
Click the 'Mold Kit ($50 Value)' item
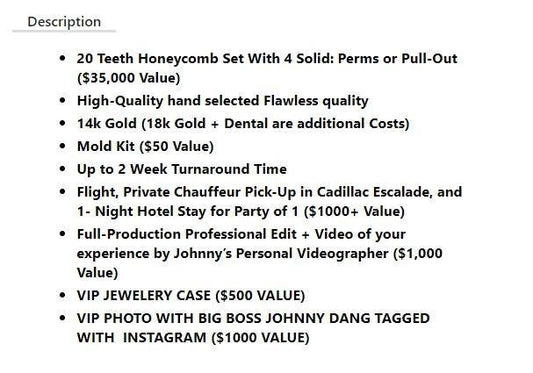click(145, 146)
